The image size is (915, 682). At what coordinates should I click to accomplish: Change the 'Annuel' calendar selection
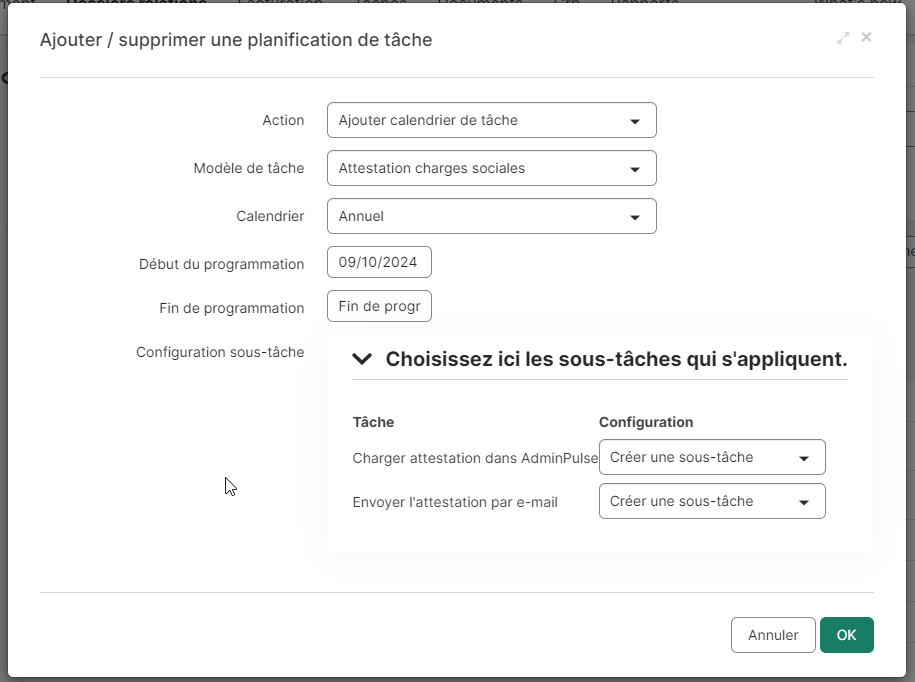point(492,216)
